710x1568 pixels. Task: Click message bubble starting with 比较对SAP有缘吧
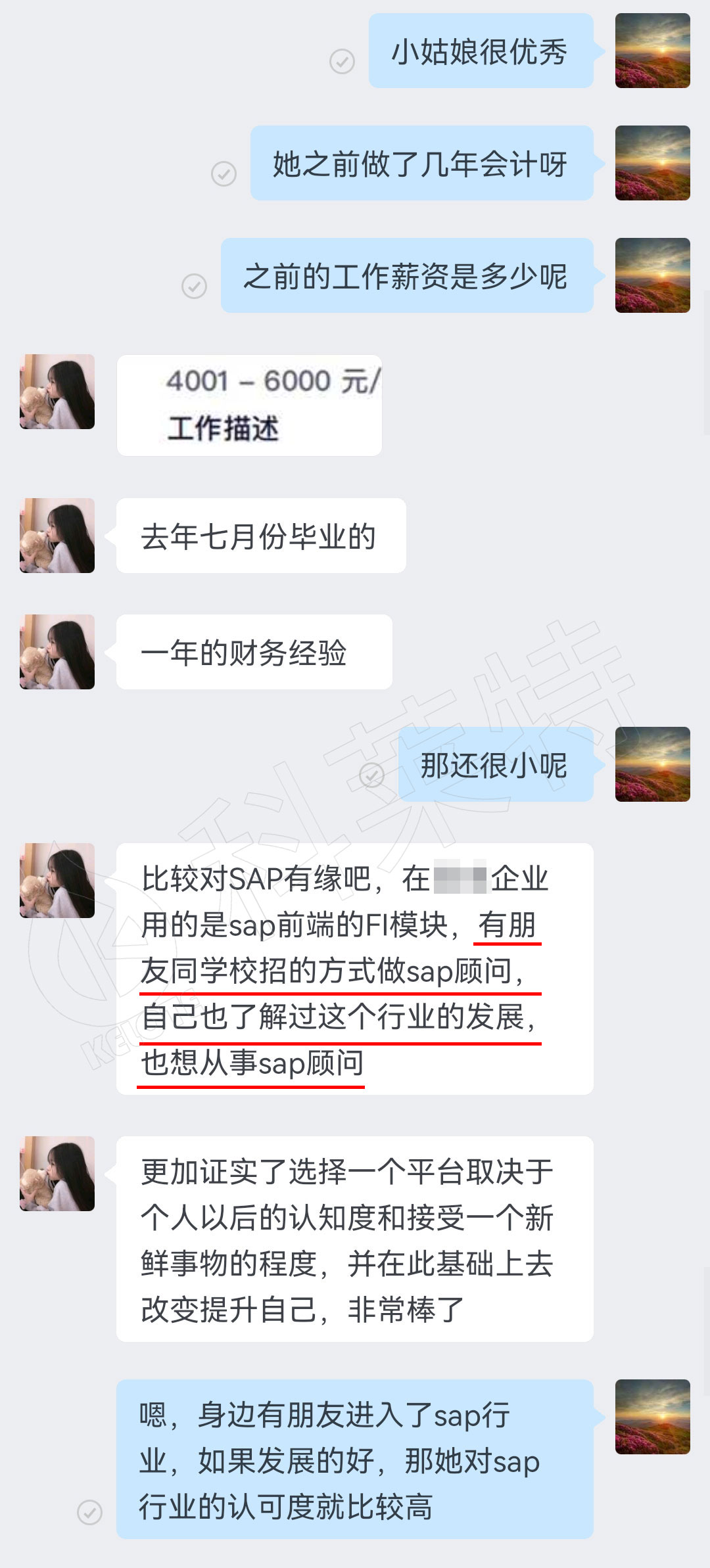355,969
